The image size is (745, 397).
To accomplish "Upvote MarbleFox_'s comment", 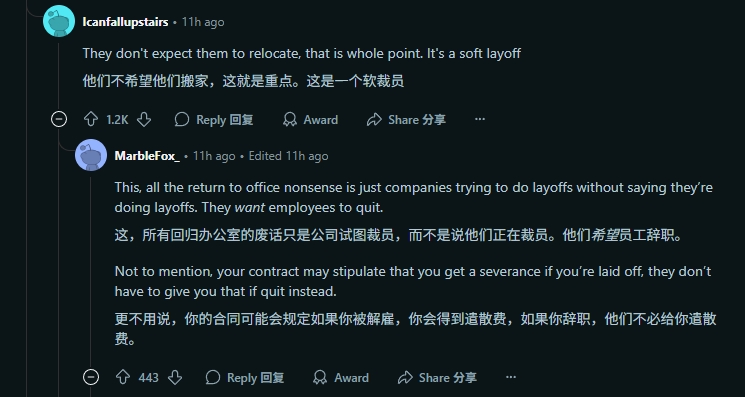I will [123, 378].
